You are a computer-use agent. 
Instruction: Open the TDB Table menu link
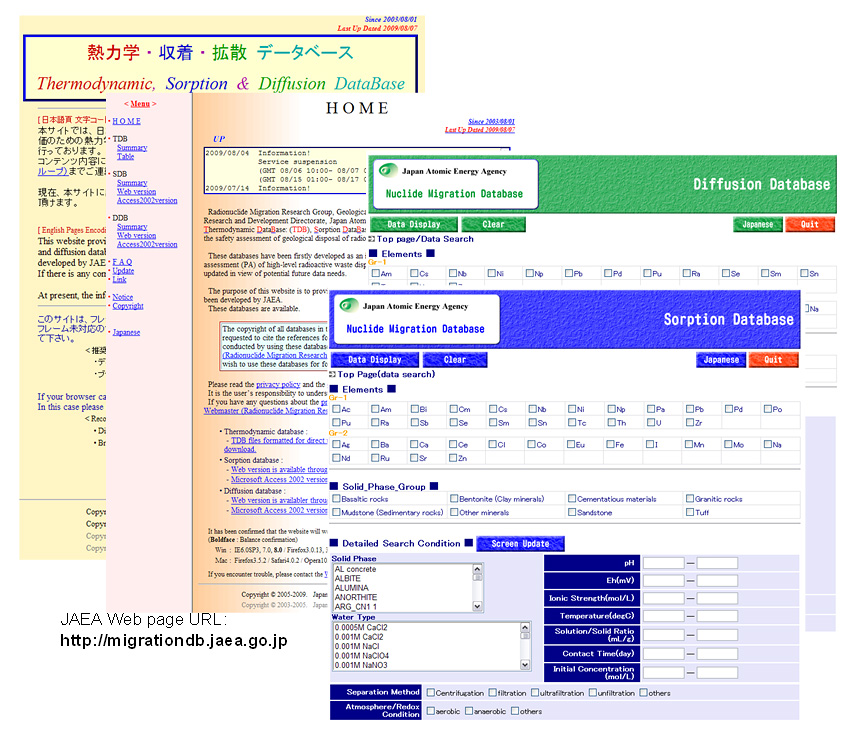pyautogui.click(x=125, y=156)
